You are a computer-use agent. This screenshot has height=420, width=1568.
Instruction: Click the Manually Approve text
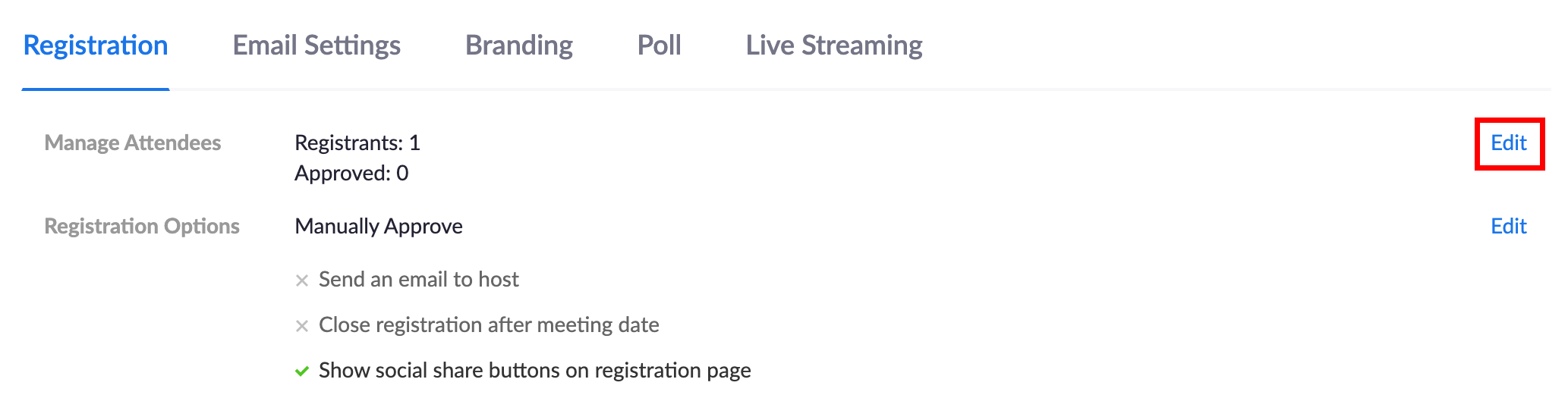pyautogui.click(x=379, y=227)
